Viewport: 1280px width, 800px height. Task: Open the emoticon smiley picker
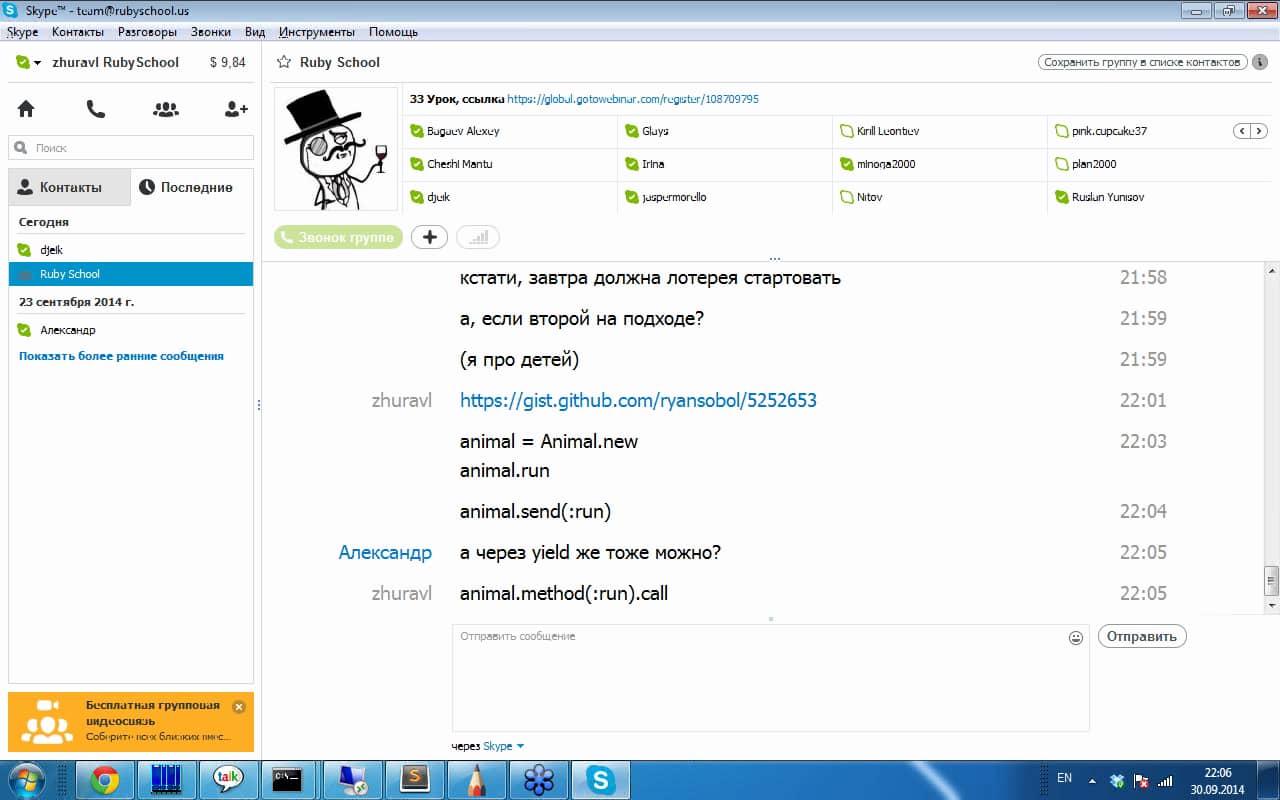(1076, 637)
